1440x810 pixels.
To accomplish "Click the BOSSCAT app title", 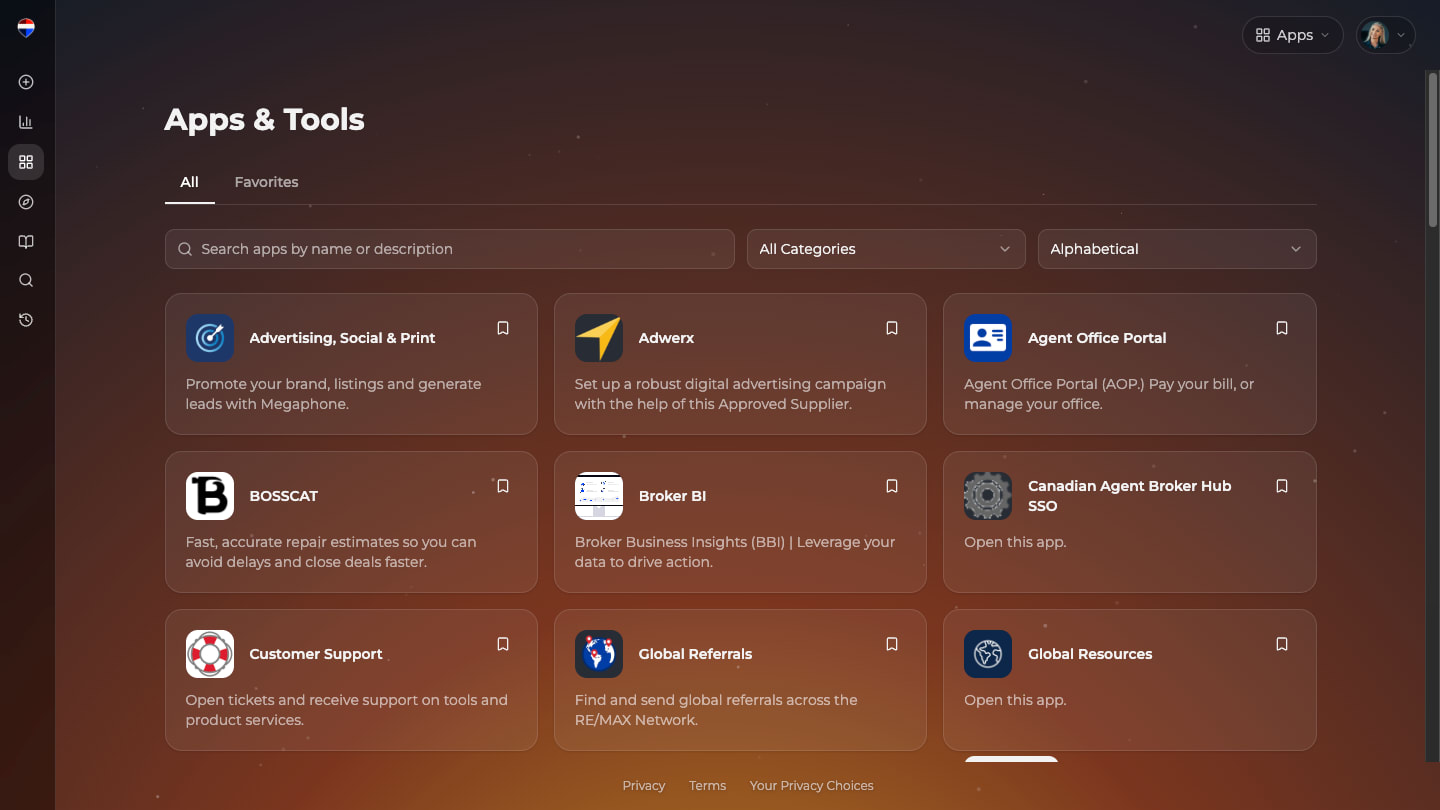I will tap(284, 496).
